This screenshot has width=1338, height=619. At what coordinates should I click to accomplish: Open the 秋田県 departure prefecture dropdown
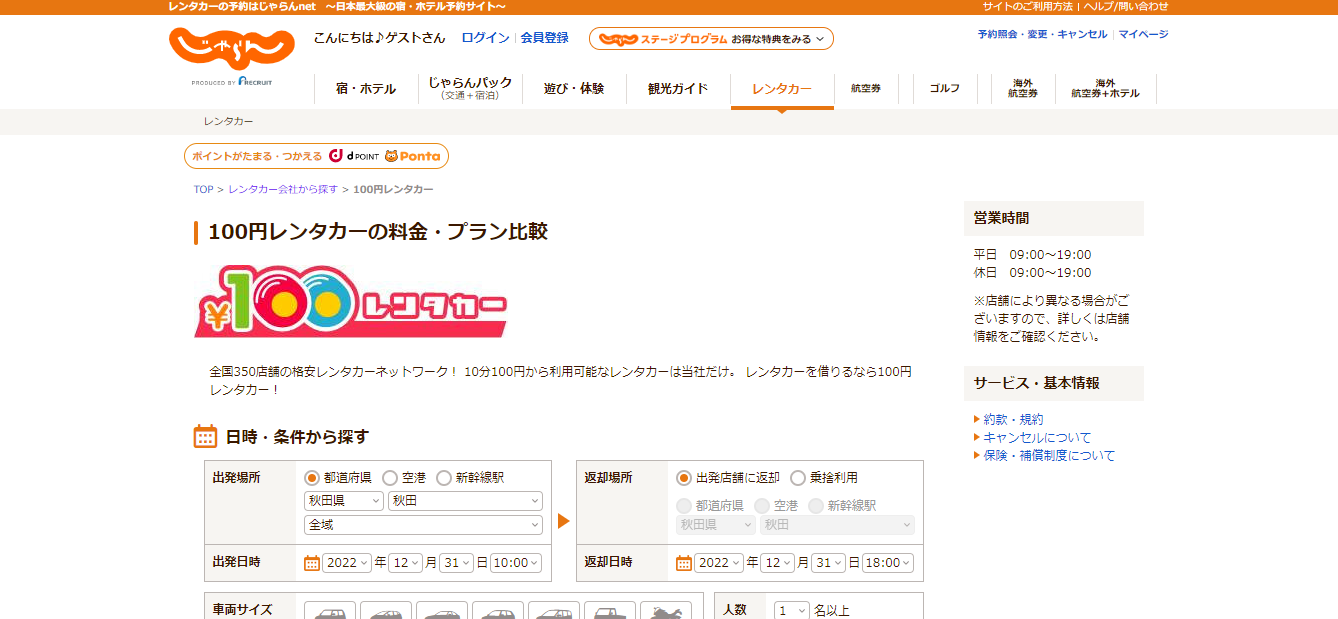pyautogui.click(x=343, y=501)
